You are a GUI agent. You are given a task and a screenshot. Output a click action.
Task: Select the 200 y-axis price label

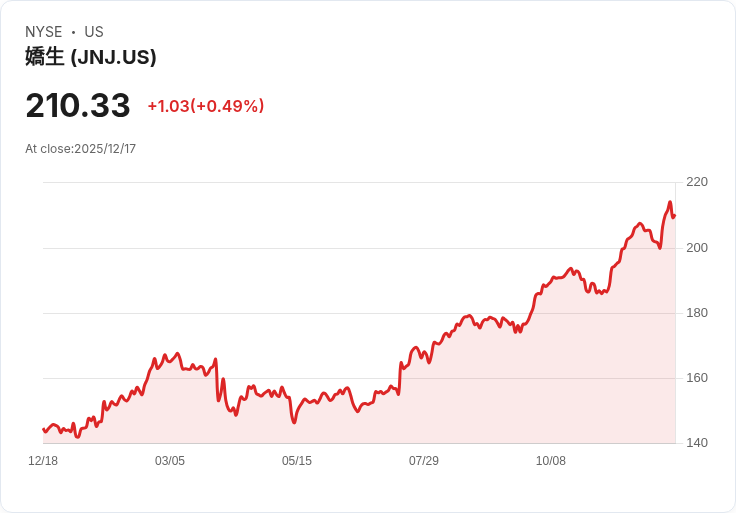tap(697, 247)
